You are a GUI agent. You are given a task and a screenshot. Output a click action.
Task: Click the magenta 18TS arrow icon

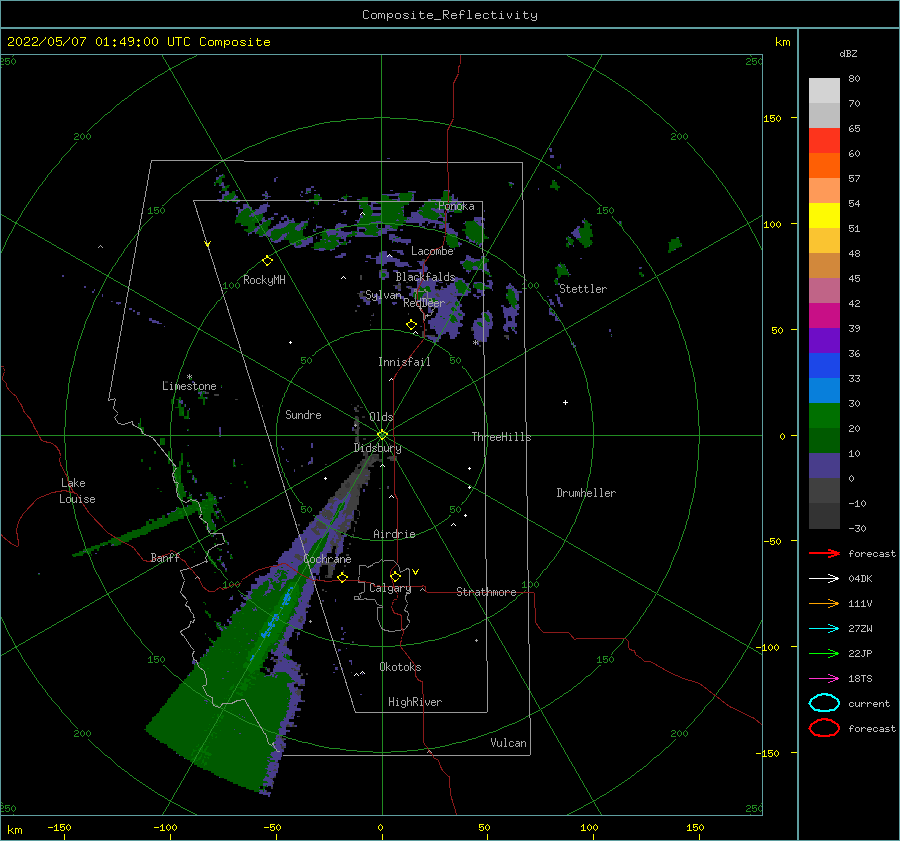tap(824, 679)
